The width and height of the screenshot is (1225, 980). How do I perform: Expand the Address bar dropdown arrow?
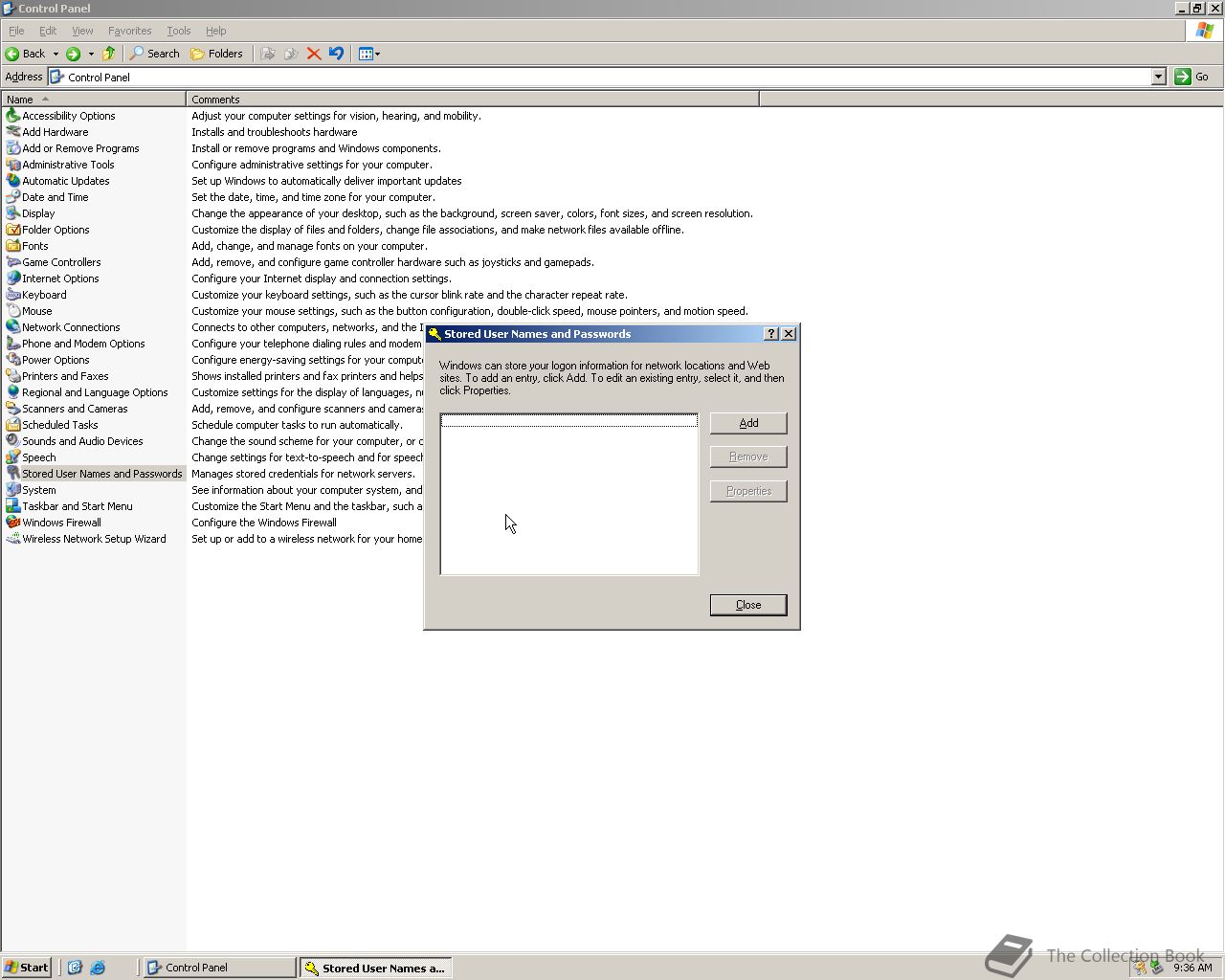coord(1158,77)
